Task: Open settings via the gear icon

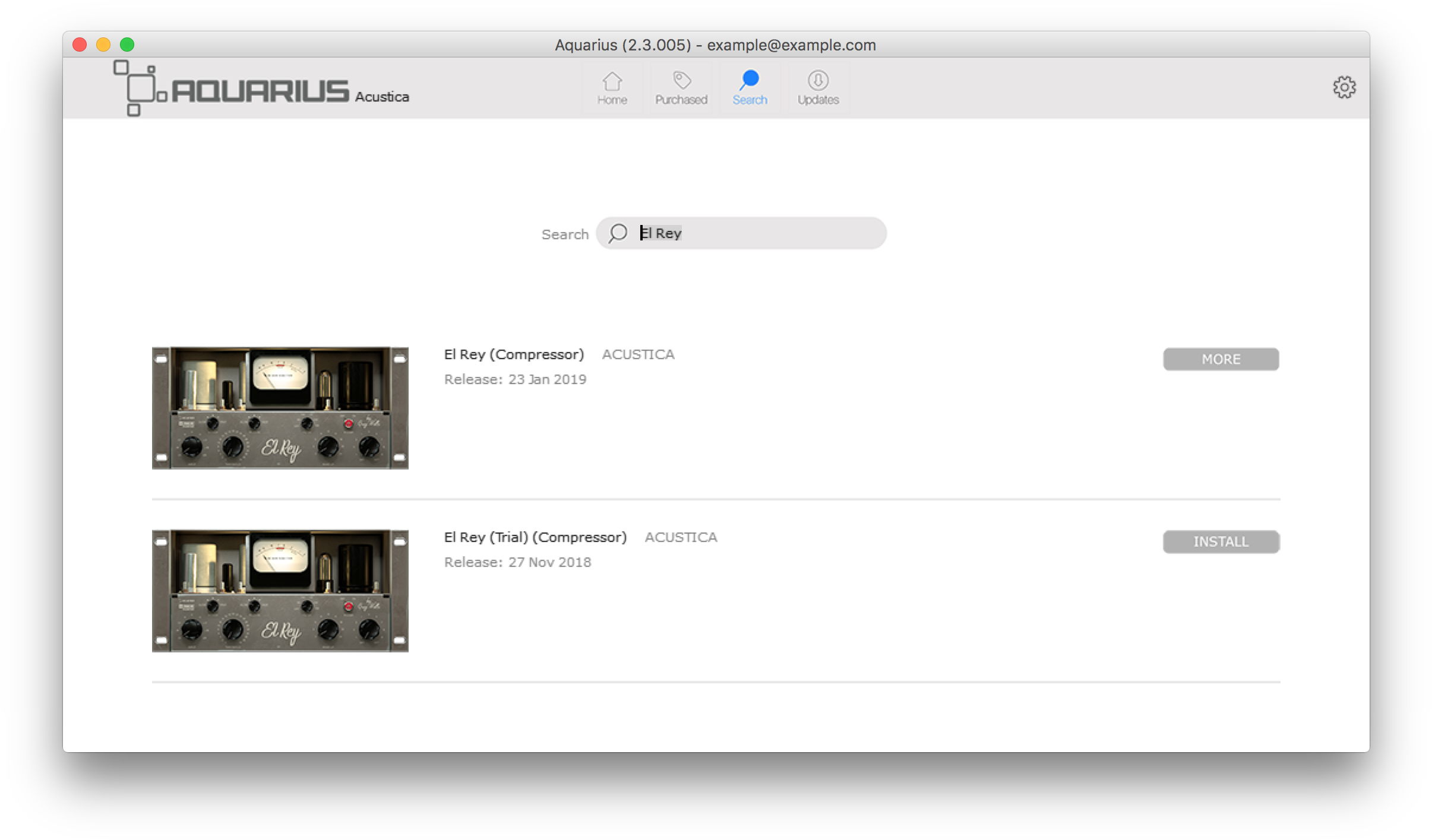Action: tap(1344, 87)
